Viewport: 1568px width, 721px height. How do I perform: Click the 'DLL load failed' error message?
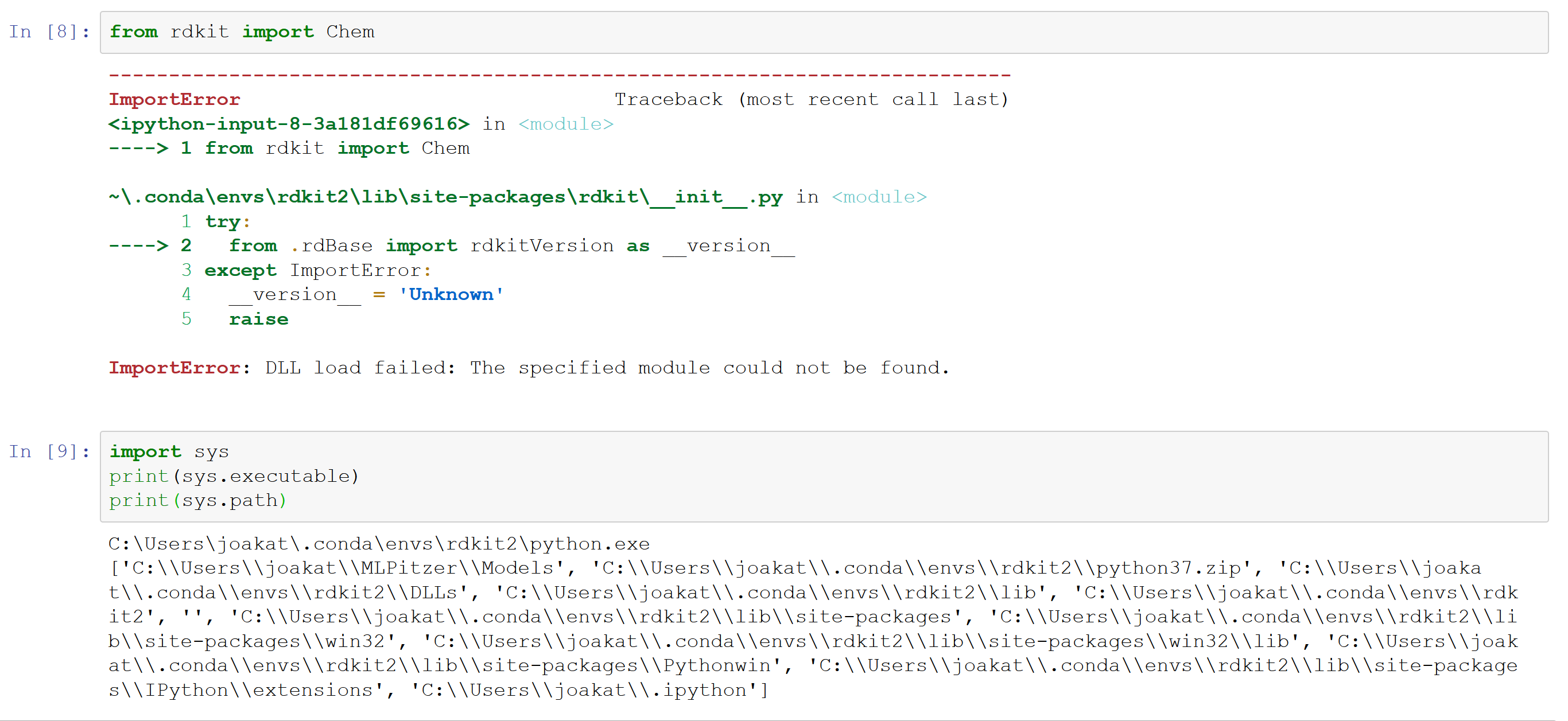click(x=606, y=368)
